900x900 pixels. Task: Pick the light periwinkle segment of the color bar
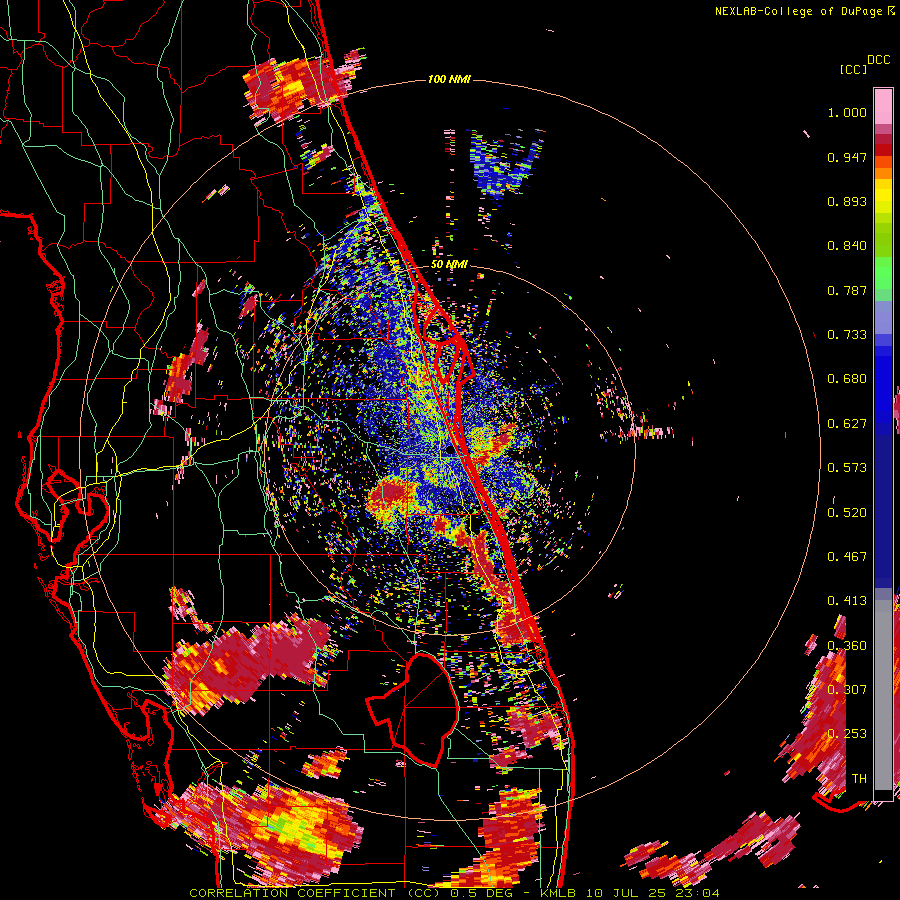click(883, 317)
